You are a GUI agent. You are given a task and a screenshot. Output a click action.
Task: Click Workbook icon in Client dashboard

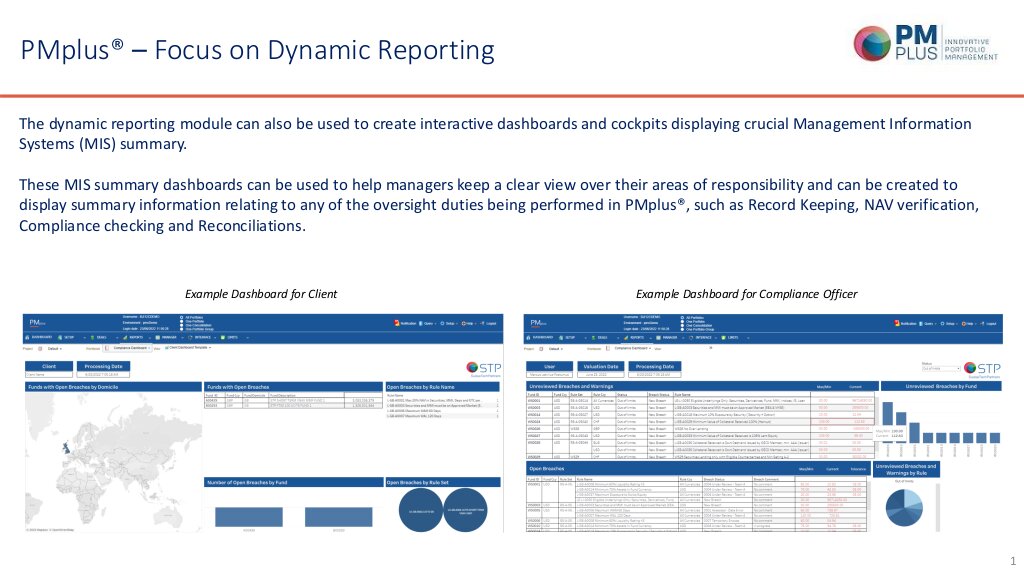pyautogui.click(x=106, y=348)
